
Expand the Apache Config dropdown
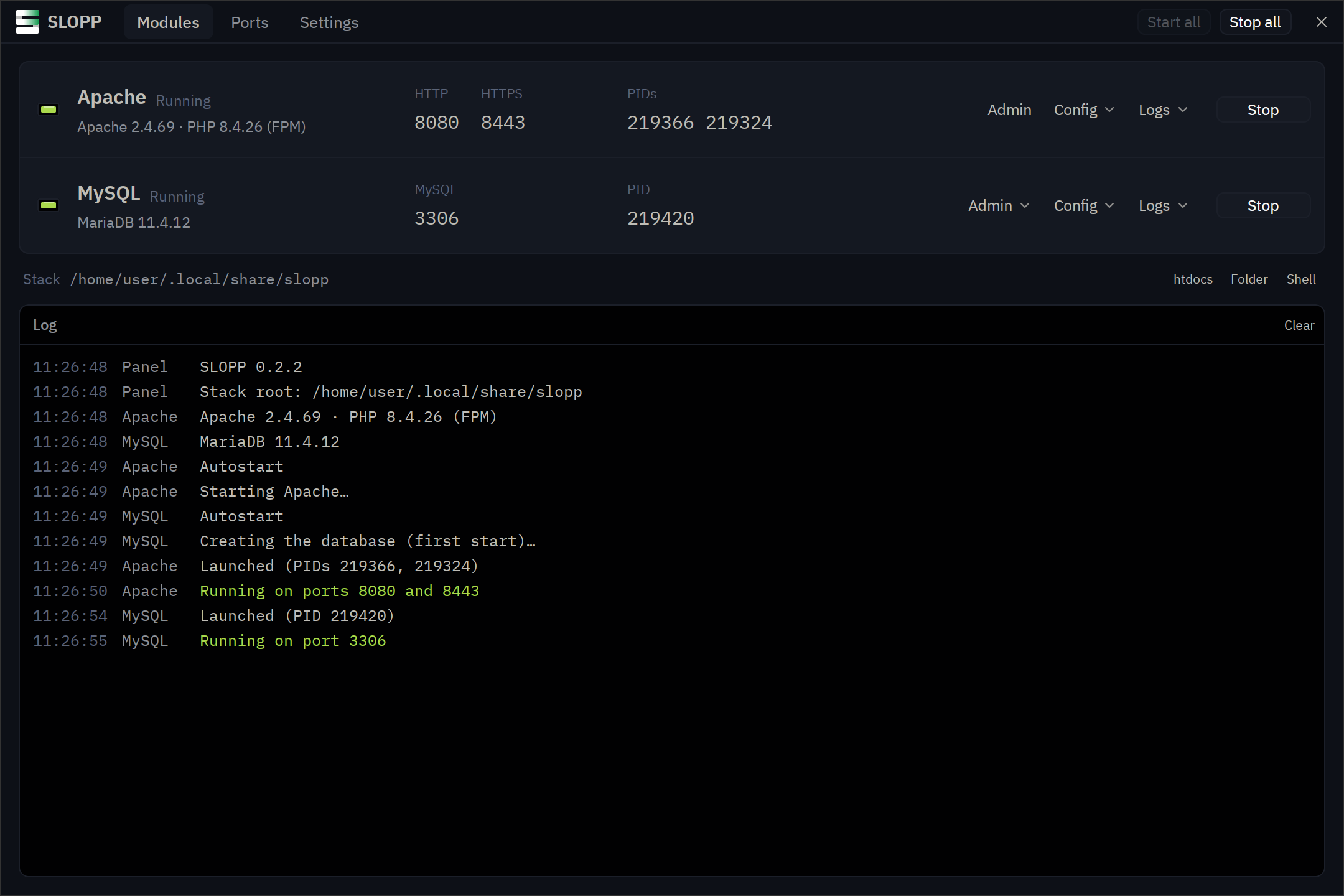pyautogui.click(x=1084, y=110)
